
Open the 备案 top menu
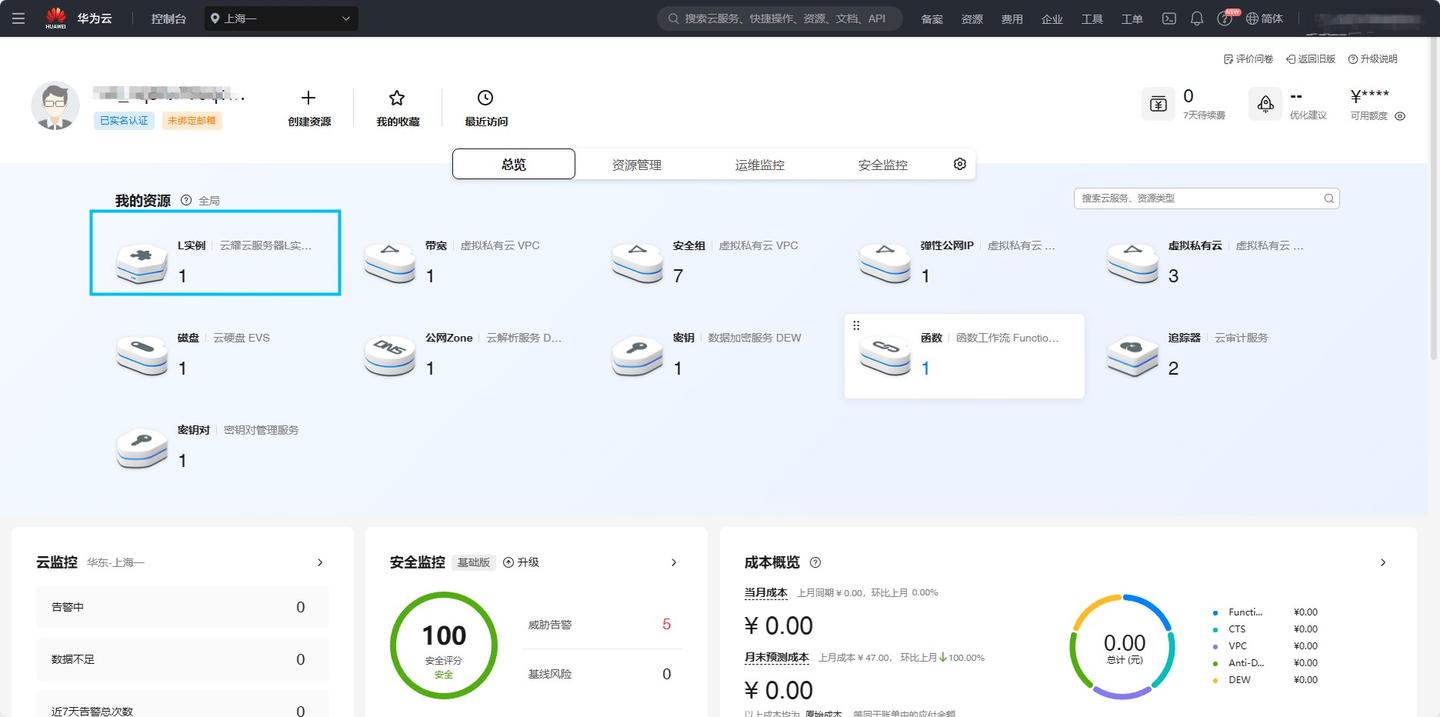[932, 19]
